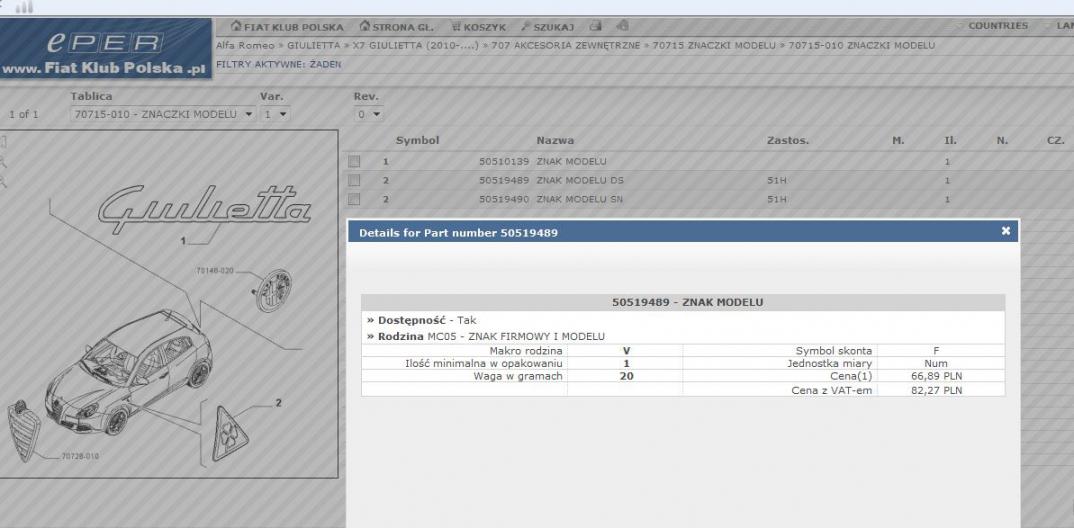Screen dimensions: 1074x528
Task: Click Rodzina MC05 - ZNAK FIRMOWY line
Action: [486, 336]
